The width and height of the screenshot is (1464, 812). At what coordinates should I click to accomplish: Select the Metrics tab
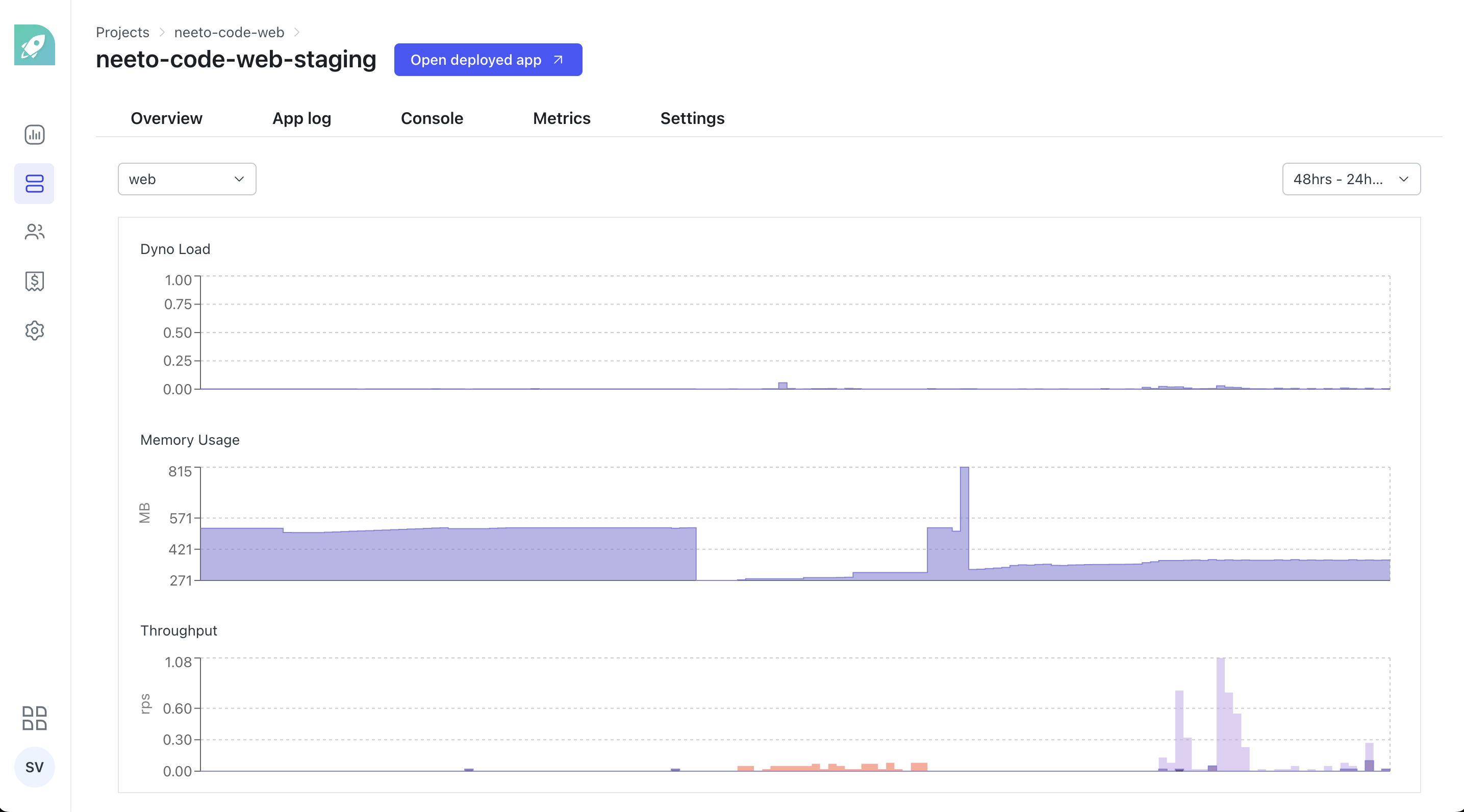pos(561,118)
